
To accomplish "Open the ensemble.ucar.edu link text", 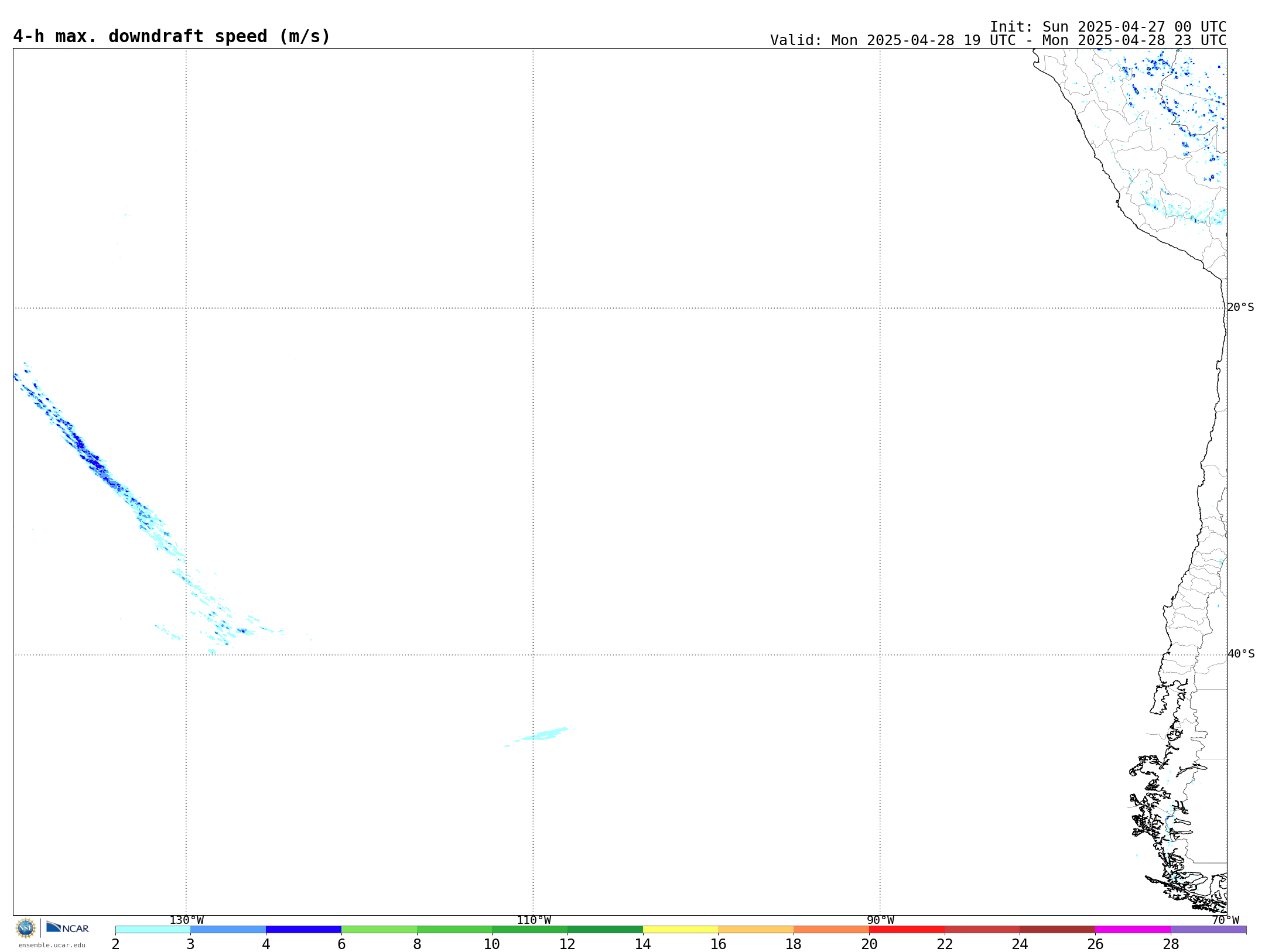I will coord(52,945).
